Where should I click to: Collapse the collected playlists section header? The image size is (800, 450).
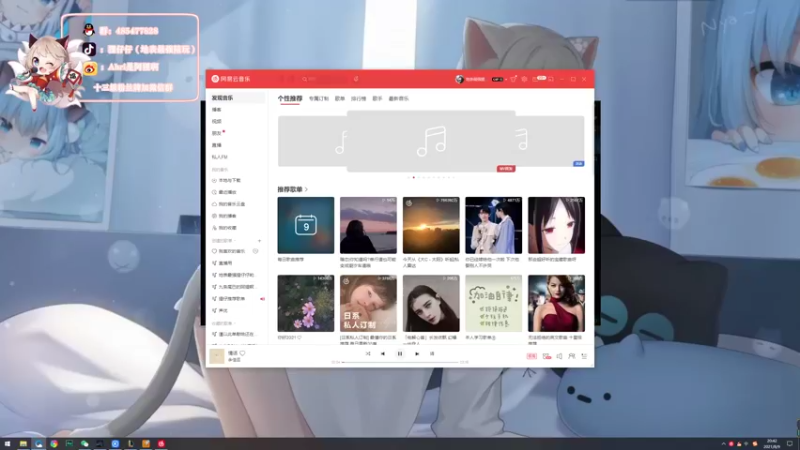click(x=223, y=323)
